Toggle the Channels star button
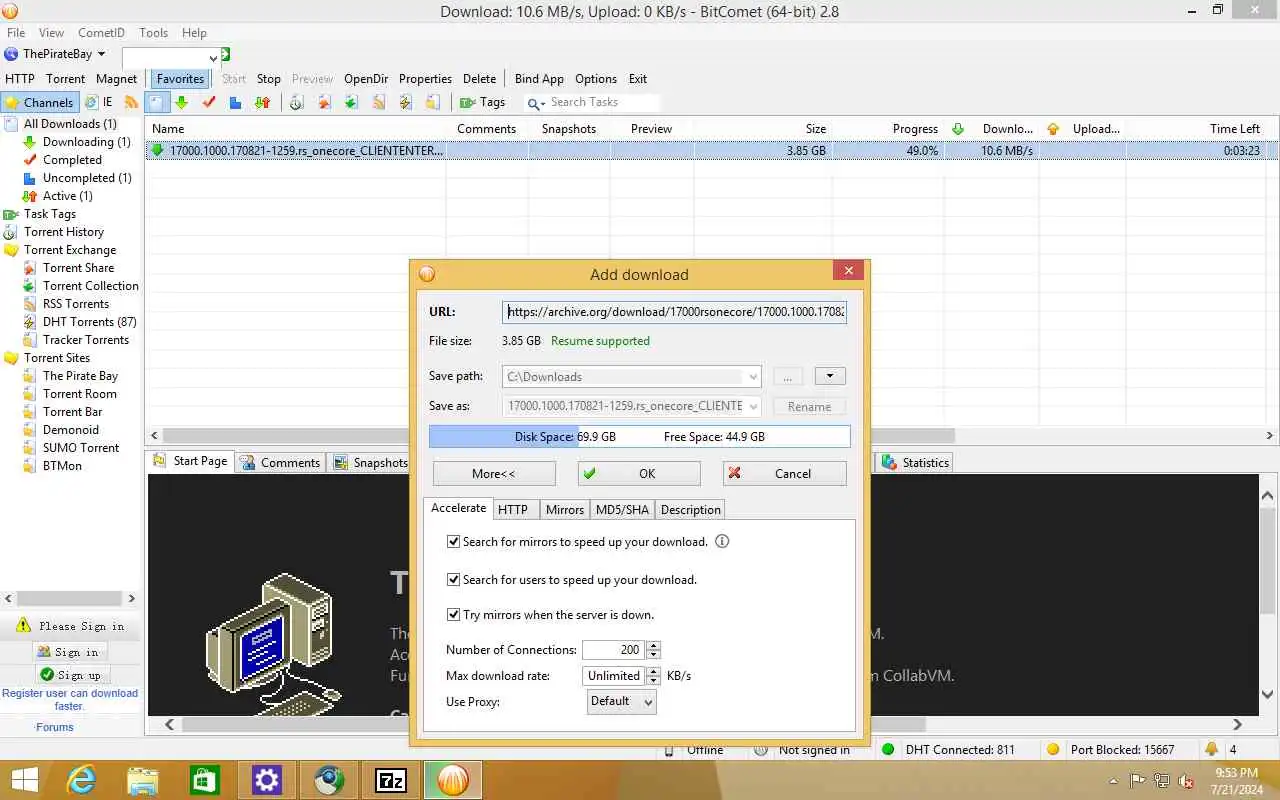Screen dimensions: 1280x800 (38, 102)
